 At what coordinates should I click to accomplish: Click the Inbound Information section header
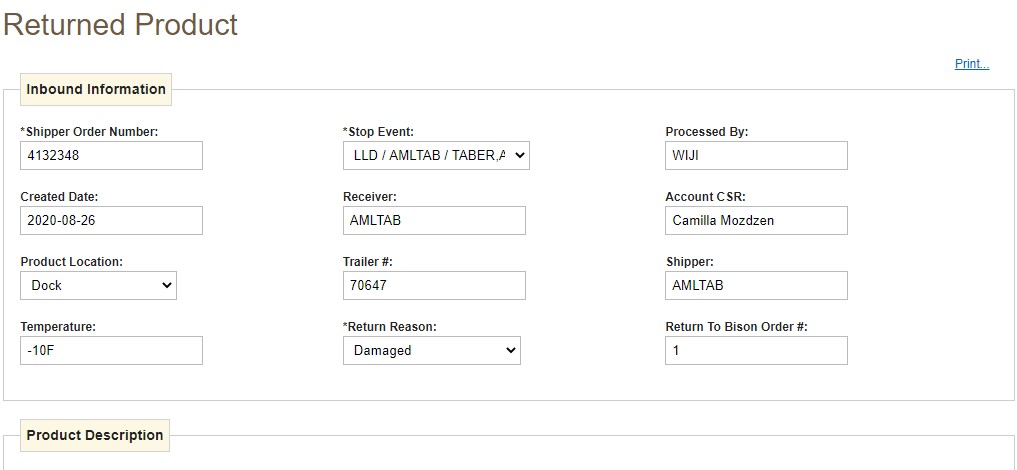coord(96,89)
